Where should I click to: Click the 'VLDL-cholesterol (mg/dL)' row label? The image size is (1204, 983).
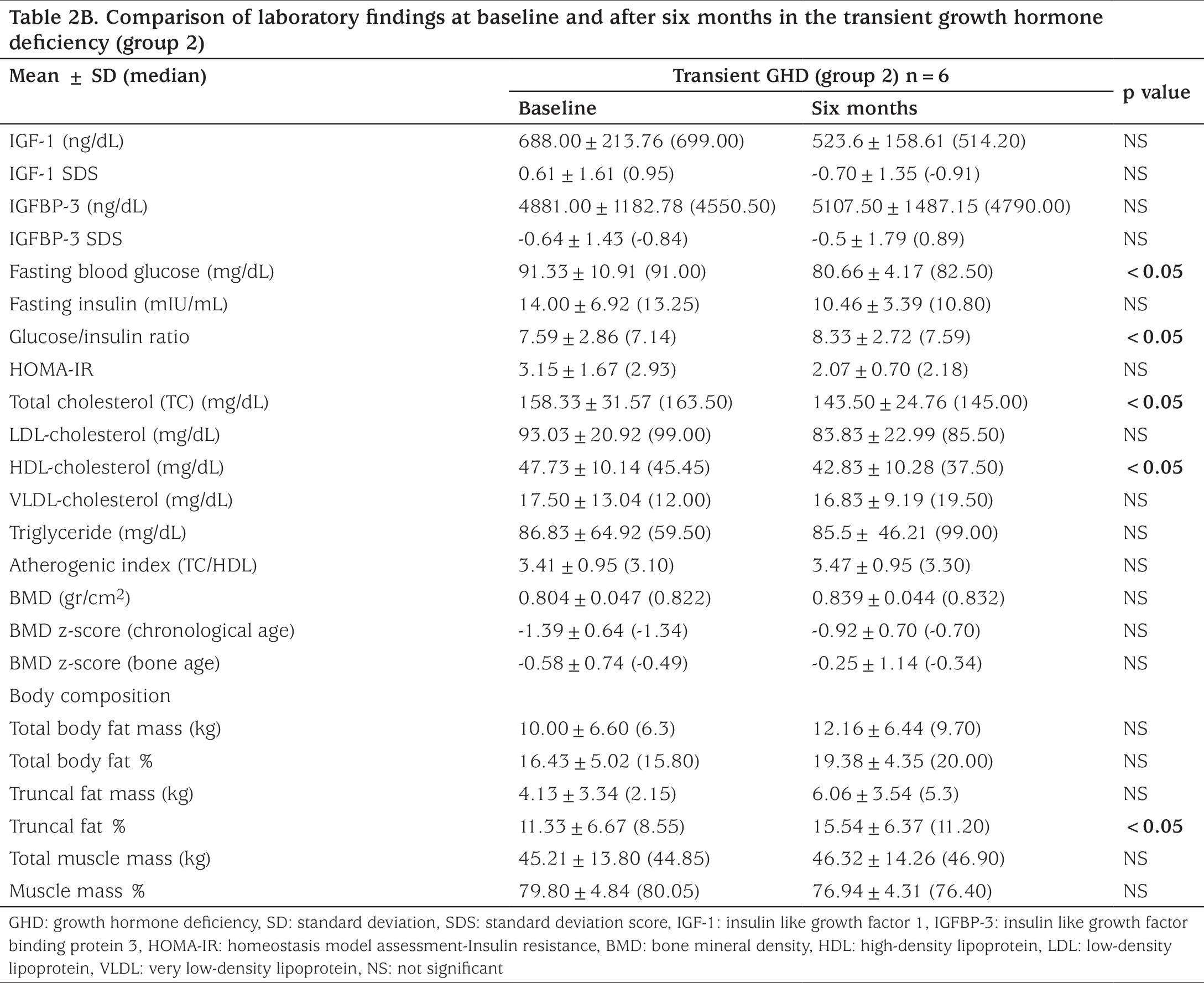(121, 500)
